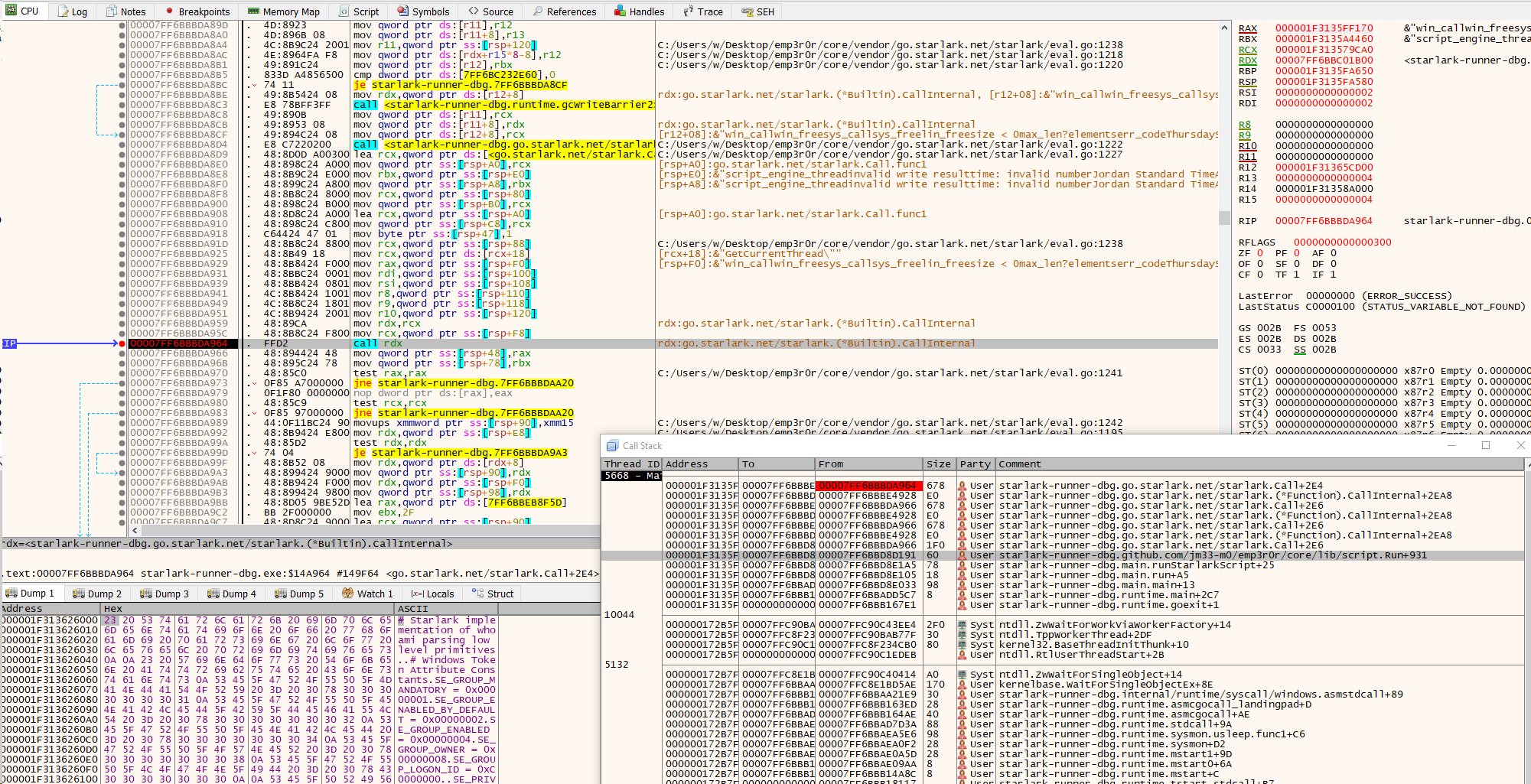Click the References magnifier icon
Screen dimensions: 1531x784
pyautogui.click(x=538, y=11)
